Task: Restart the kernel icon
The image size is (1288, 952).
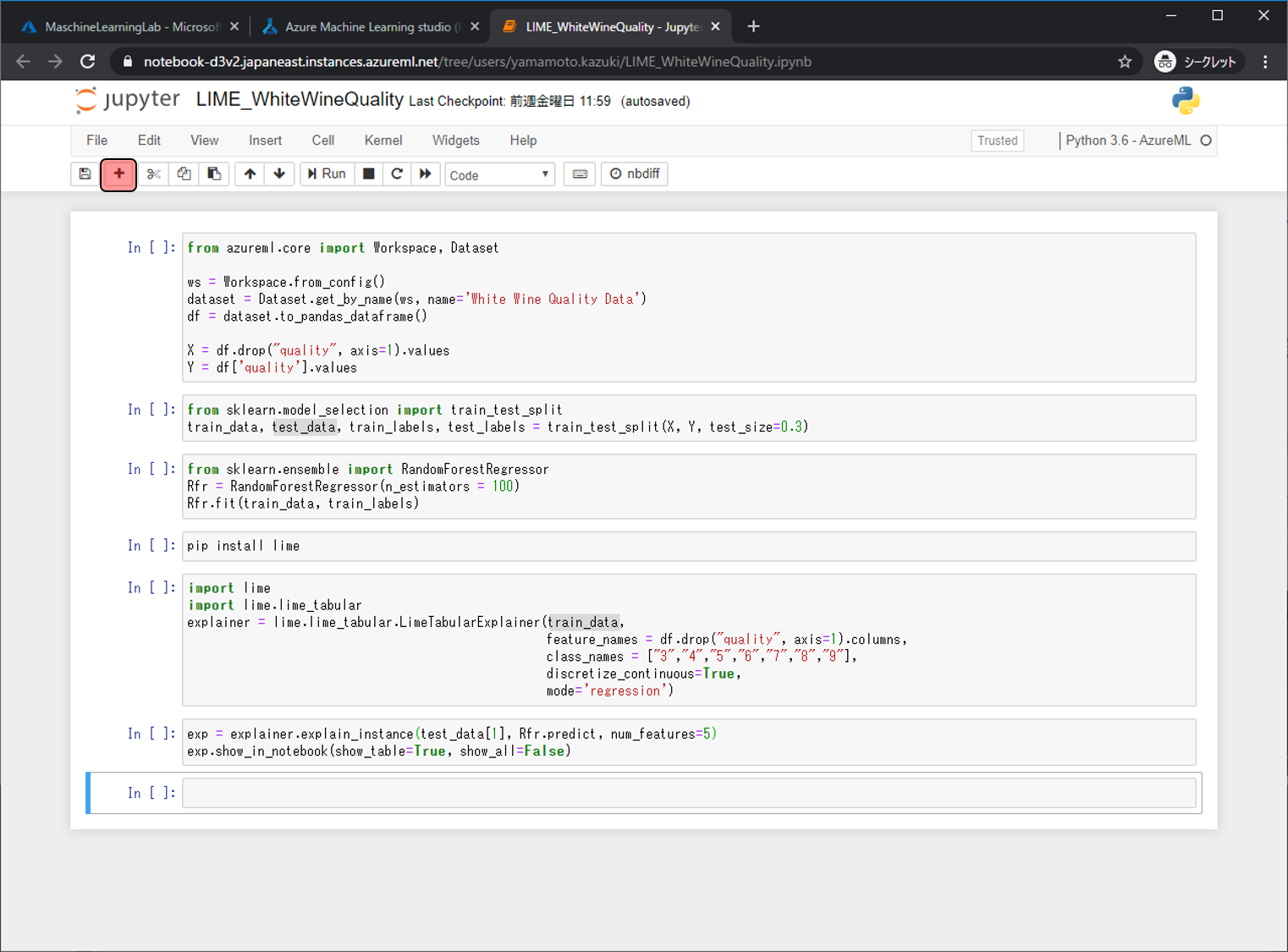Action: pos(397,174)
